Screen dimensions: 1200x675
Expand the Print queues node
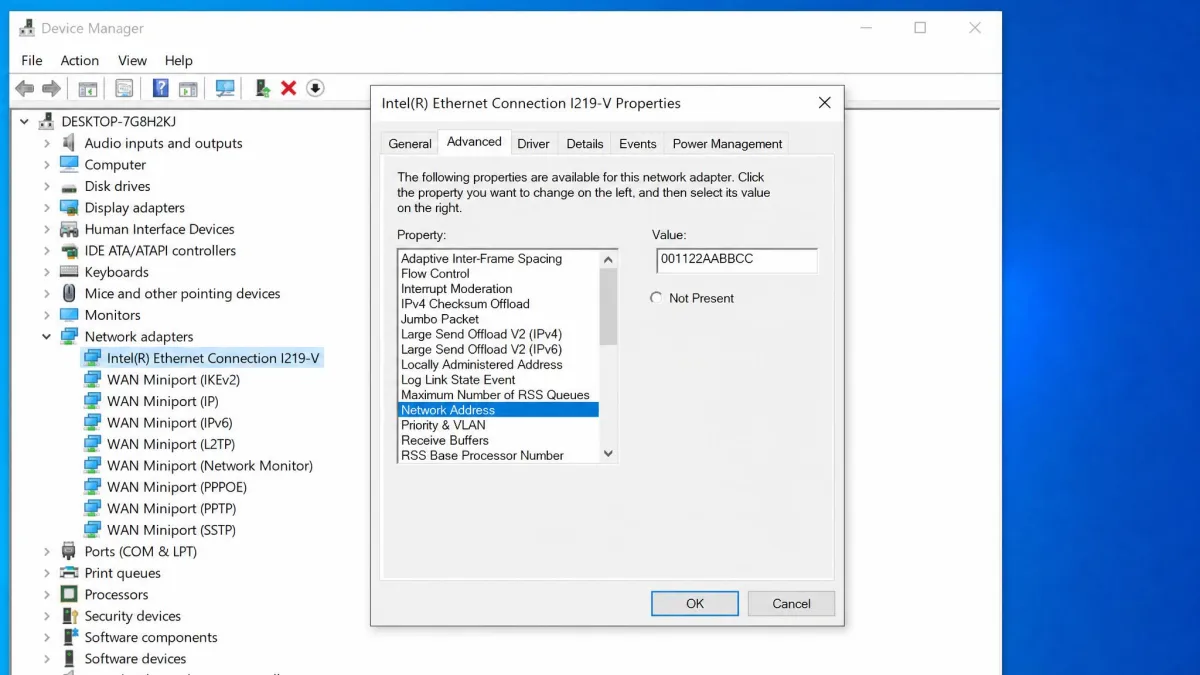pos(46,573)
